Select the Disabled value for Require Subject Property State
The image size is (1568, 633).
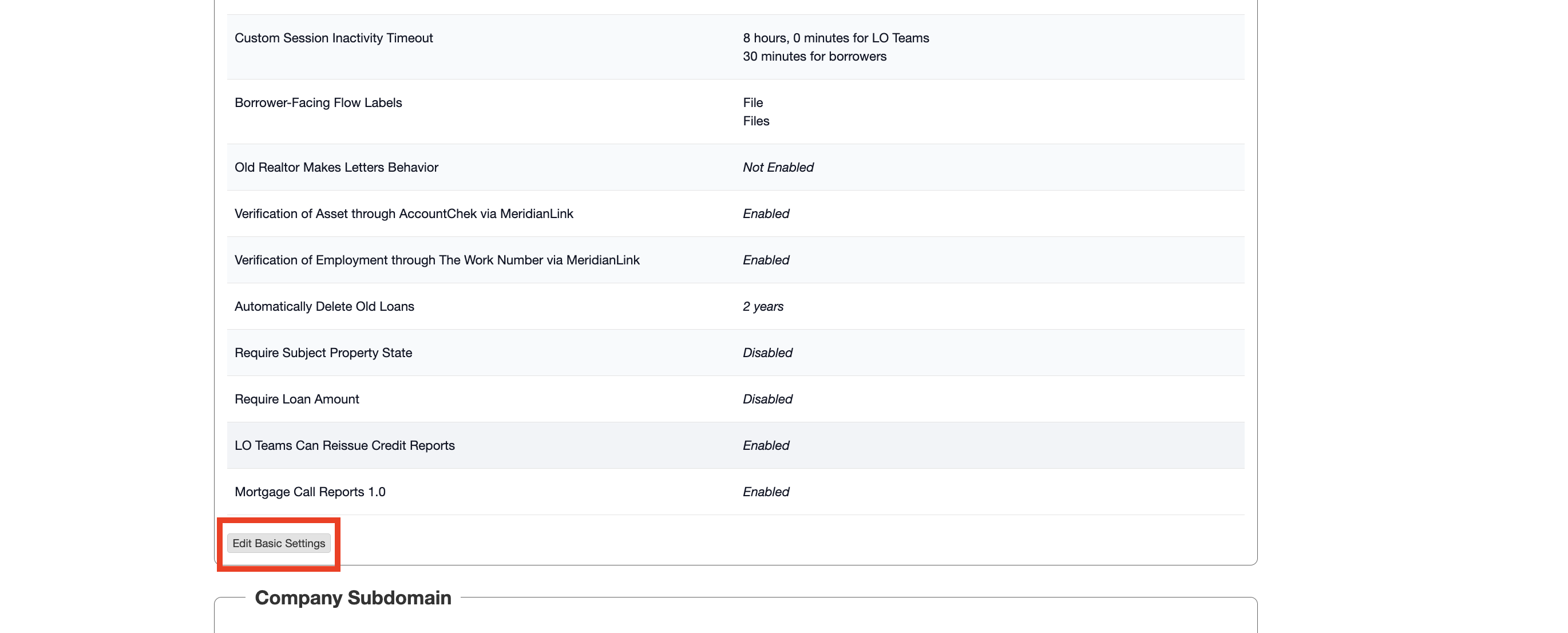point(767,353)
